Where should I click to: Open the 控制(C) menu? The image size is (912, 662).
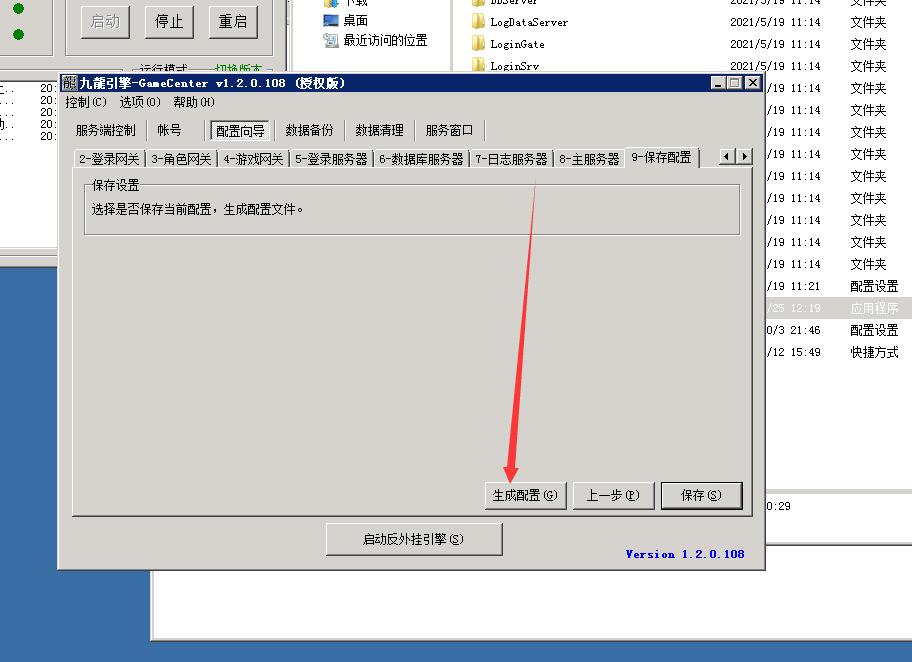85,102
